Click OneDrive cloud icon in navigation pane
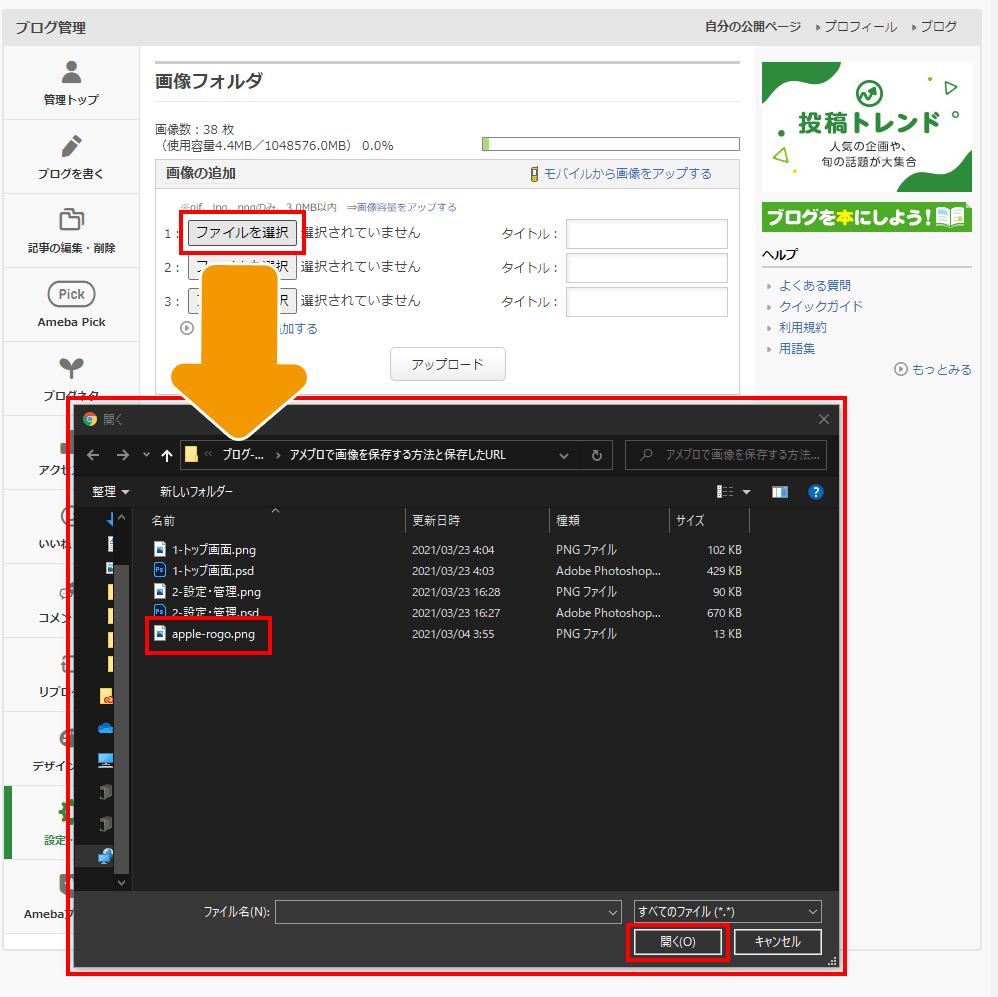 point(106,728)
